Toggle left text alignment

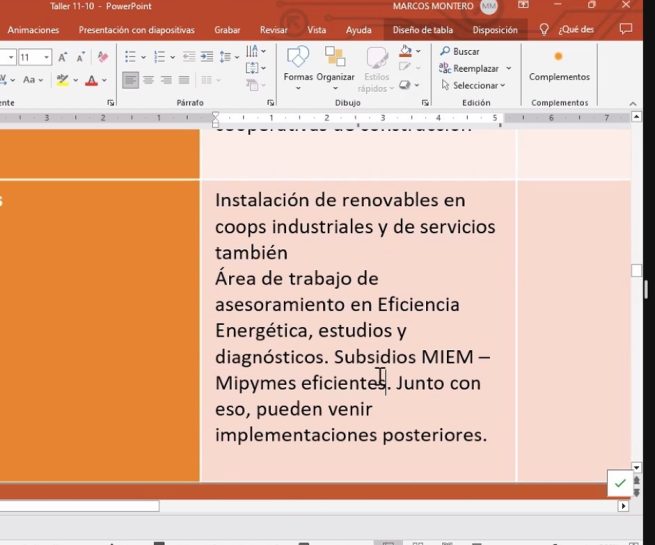click(131, 80)
